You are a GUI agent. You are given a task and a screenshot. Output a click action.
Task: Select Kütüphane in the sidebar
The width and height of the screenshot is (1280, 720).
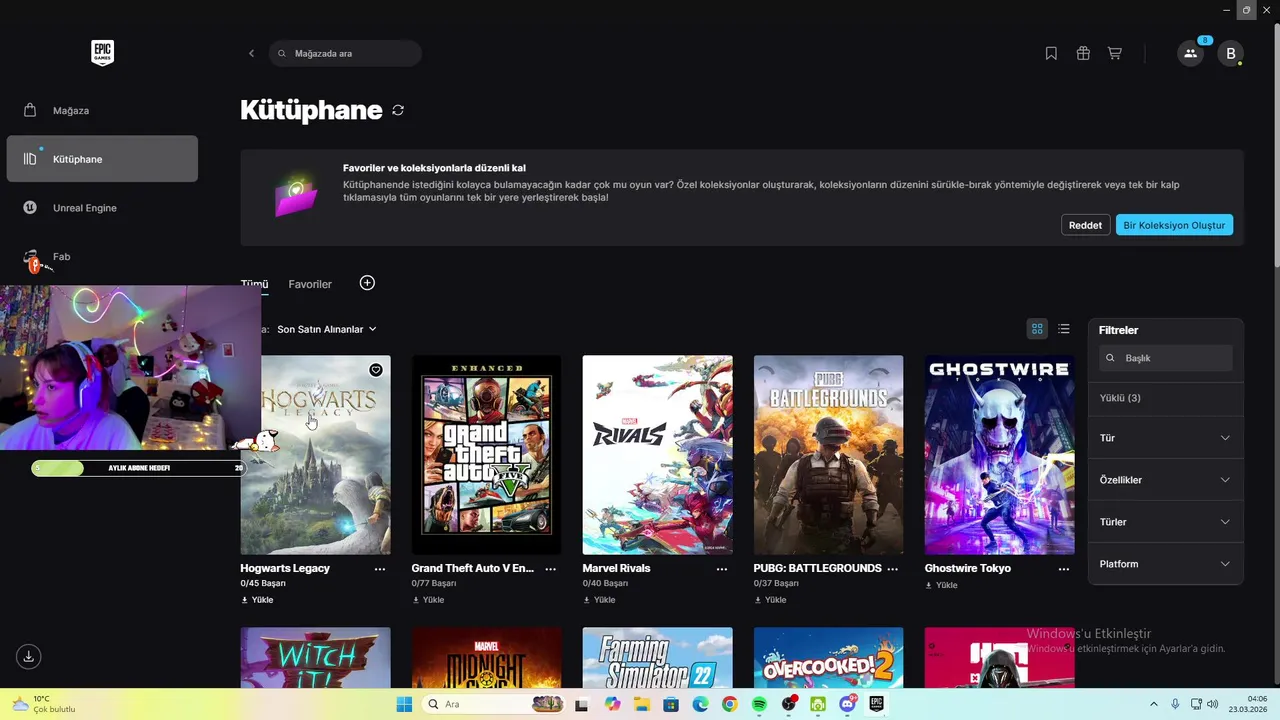(x=102, y=159)
